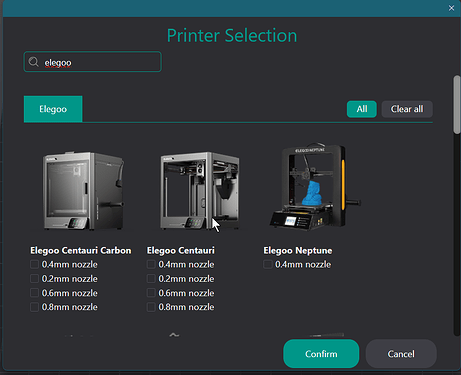Enable 0.8mm nozzle for Centauri Carbon

pos(34,307)
